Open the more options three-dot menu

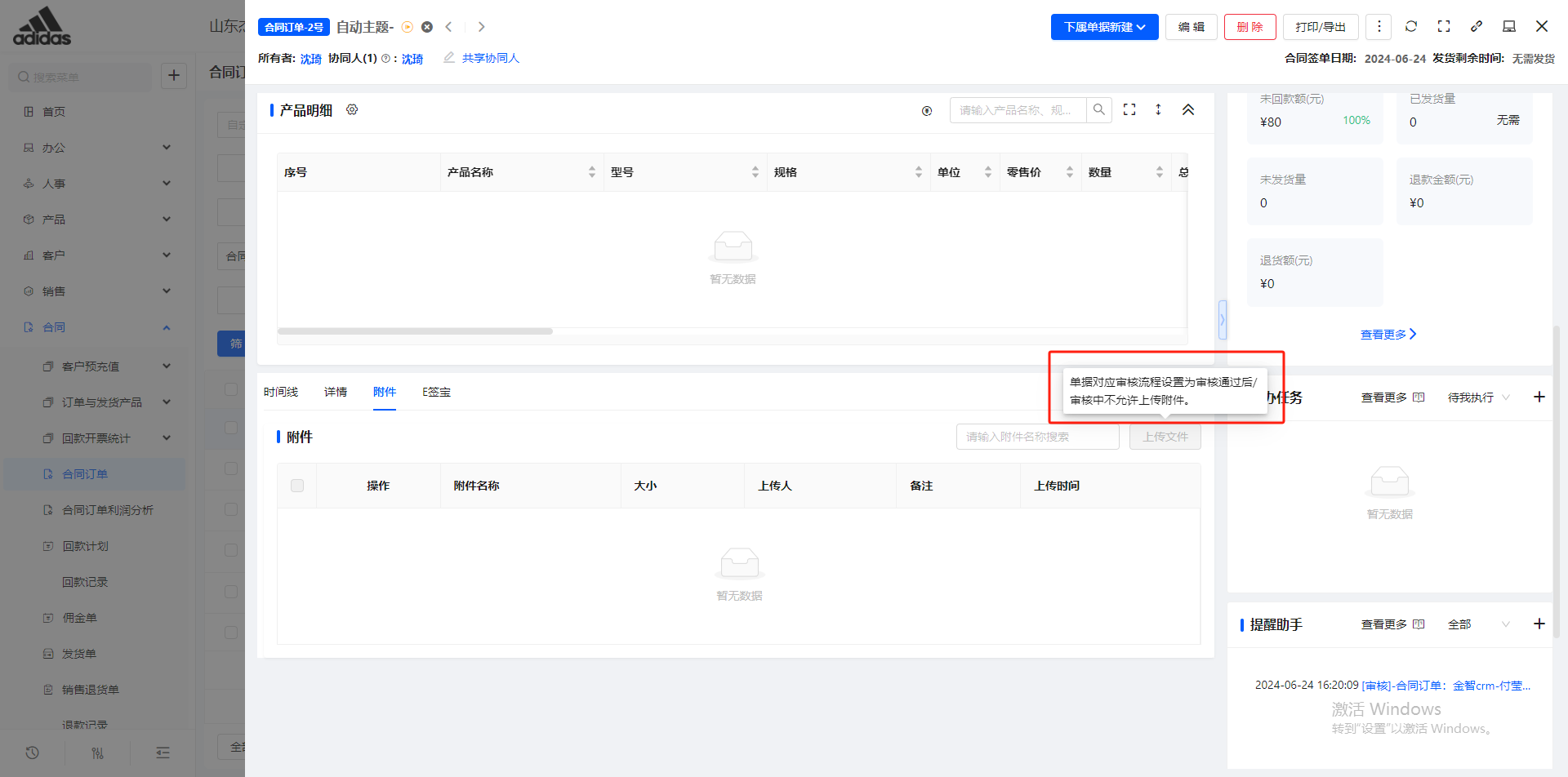(1379, 26)
